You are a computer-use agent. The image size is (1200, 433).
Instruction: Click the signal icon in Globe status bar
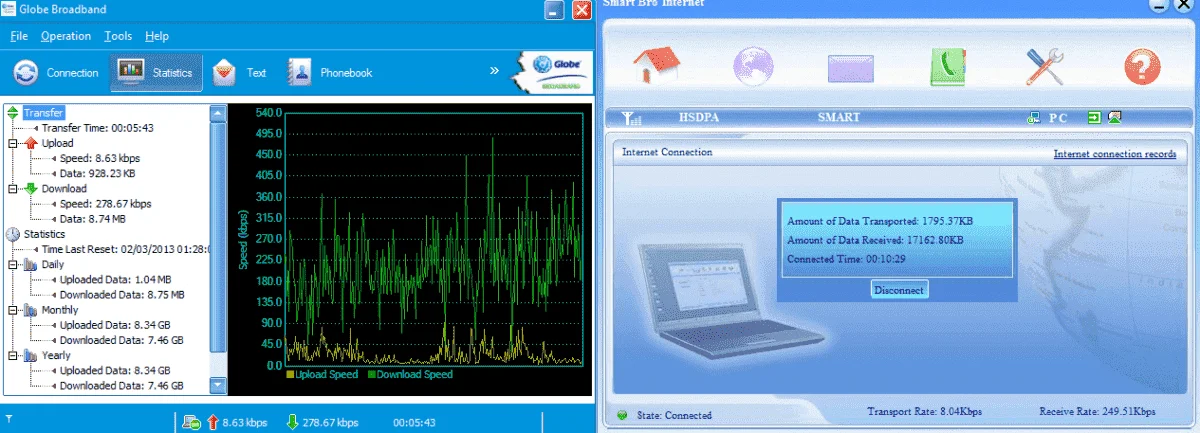tap(8, 419)
